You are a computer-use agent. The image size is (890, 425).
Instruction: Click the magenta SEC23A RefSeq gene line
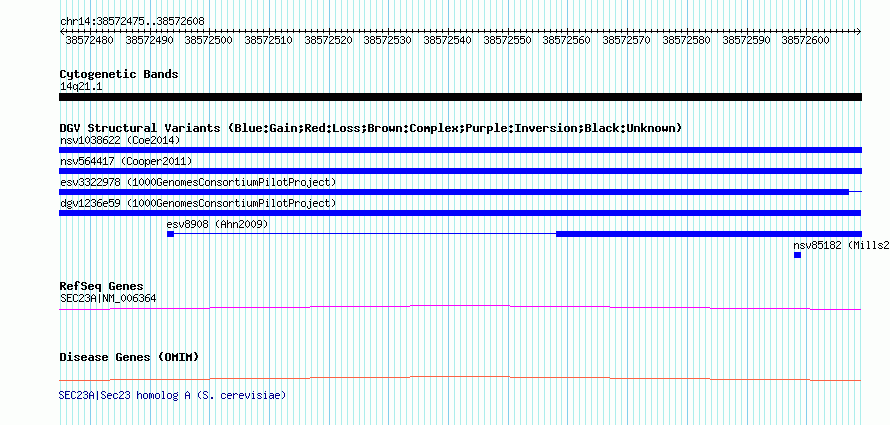tap(460, 308)
